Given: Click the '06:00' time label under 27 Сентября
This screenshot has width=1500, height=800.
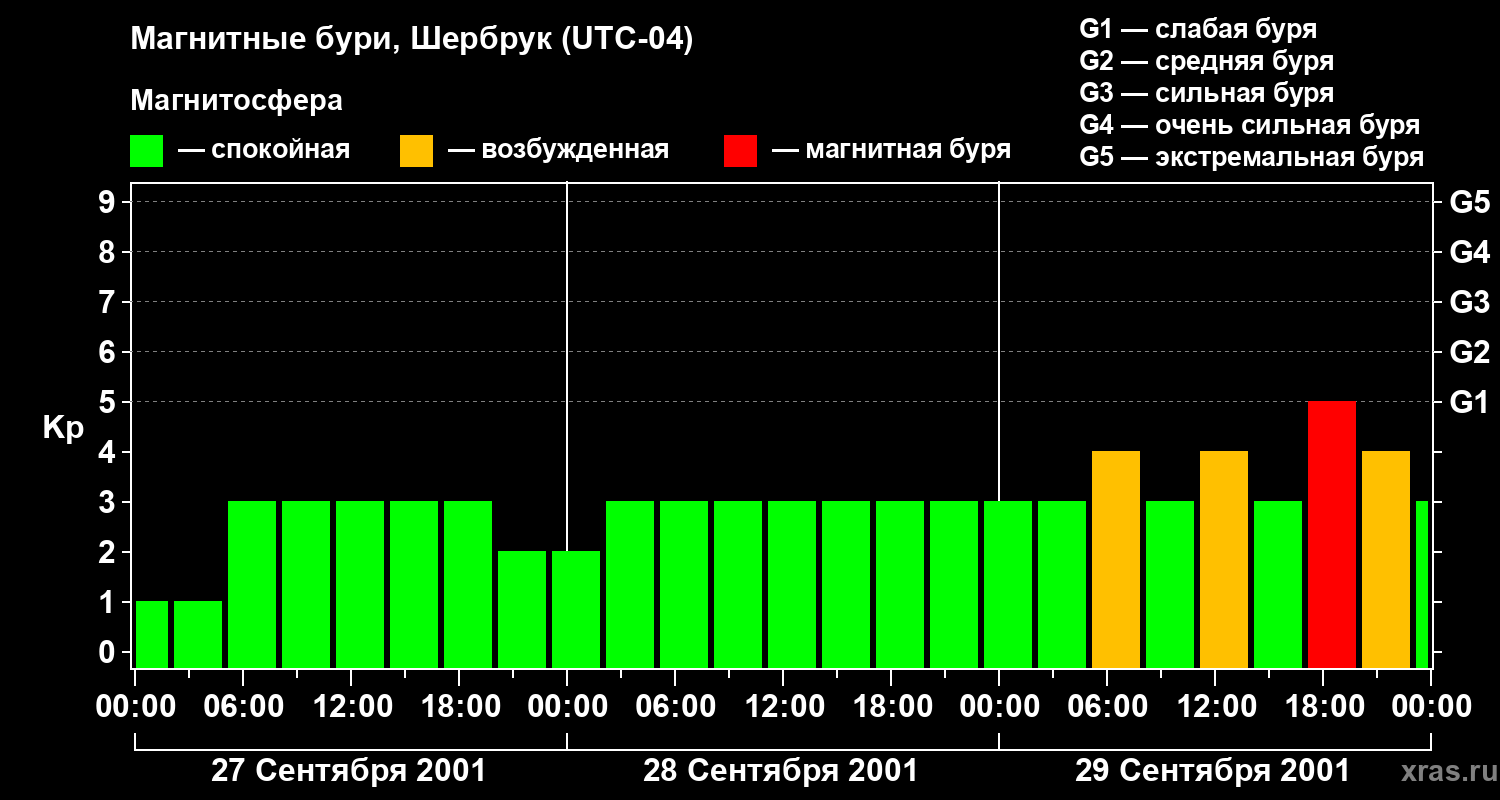Looking at the screenshot, I should [x=243, y=706].
